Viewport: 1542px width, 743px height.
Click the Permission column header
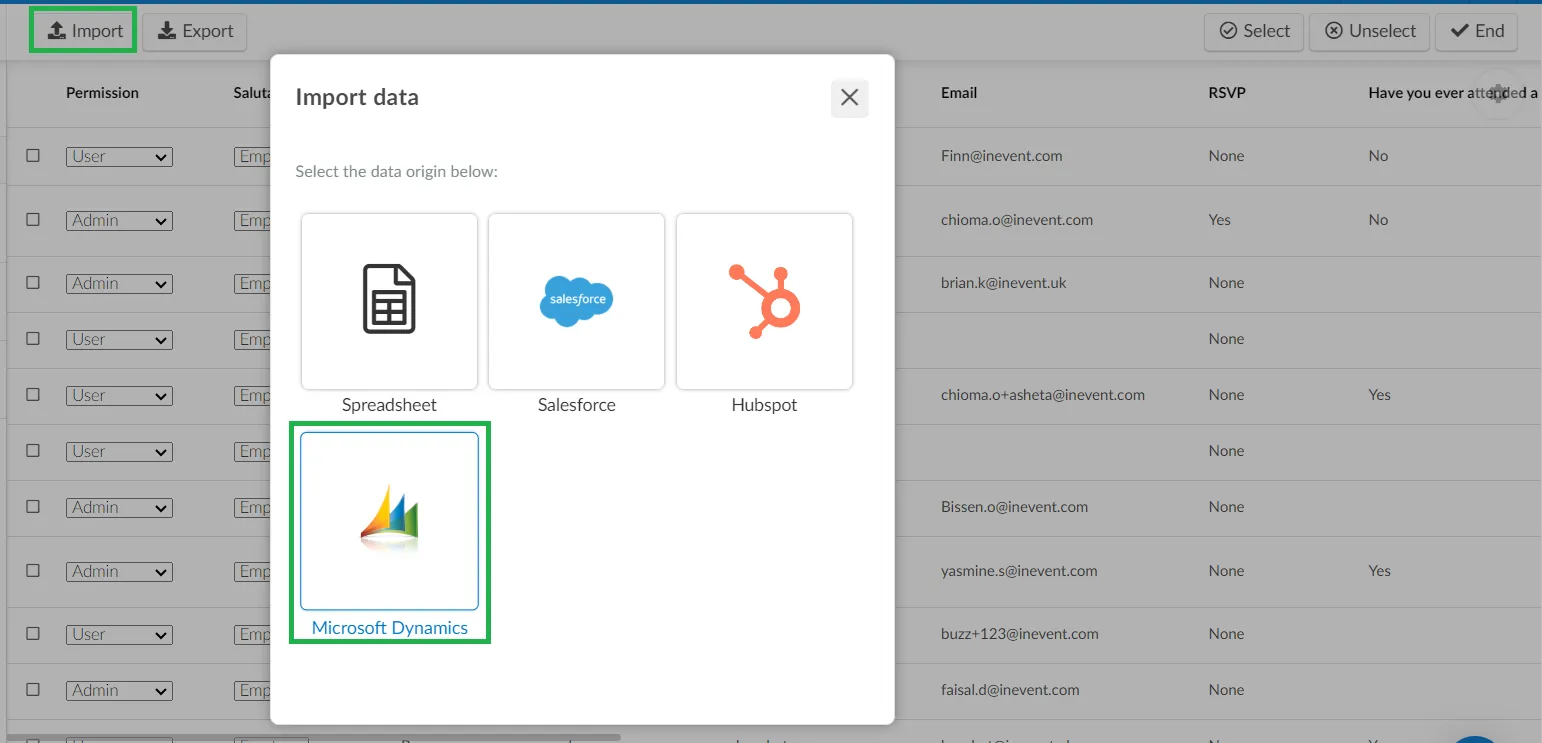click(102, 93)
